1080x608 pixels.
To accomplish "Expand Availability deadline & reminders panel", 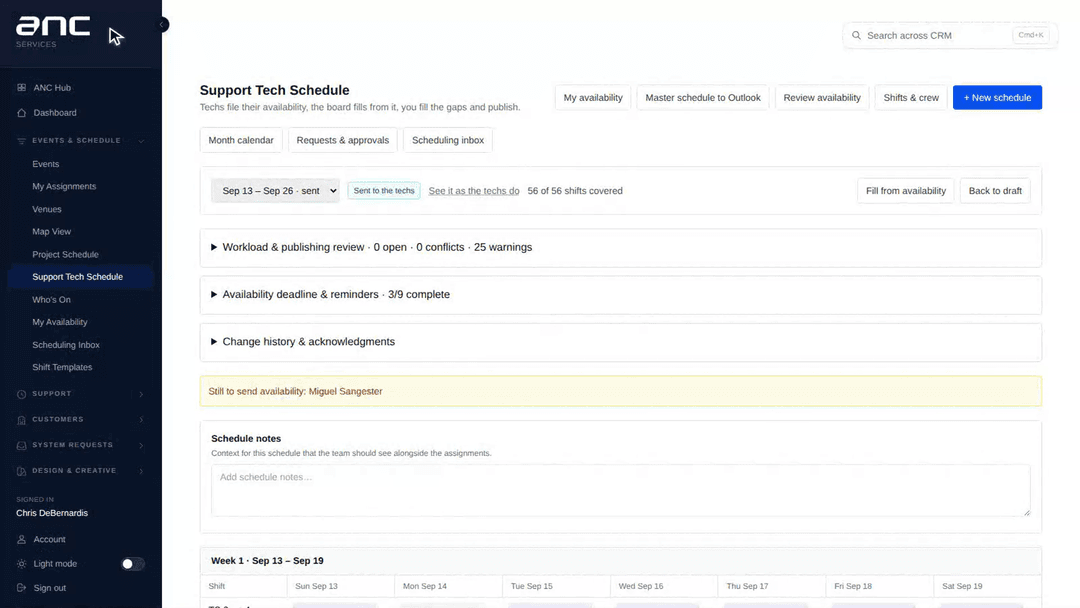I will [621, 295].
